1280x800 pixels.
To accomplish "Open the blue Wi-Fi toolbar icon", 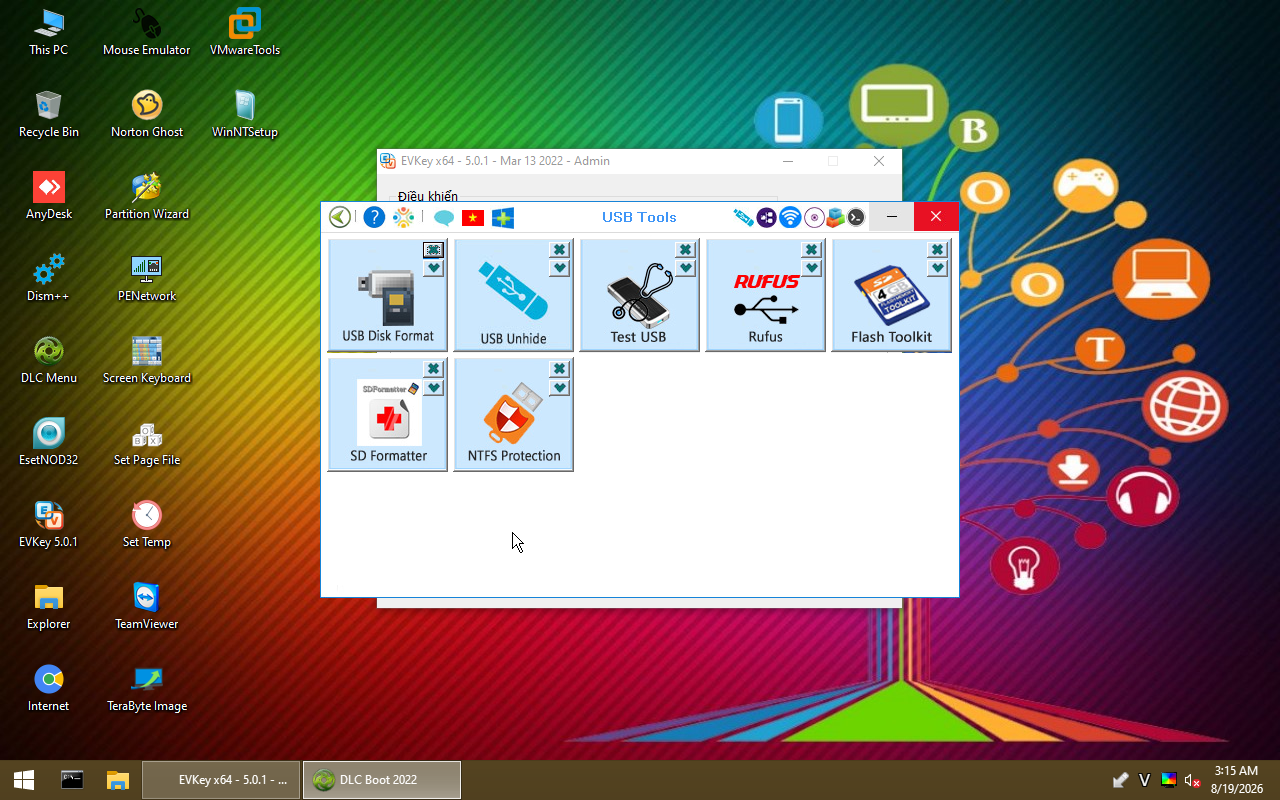I will click(x=790, y=217).
